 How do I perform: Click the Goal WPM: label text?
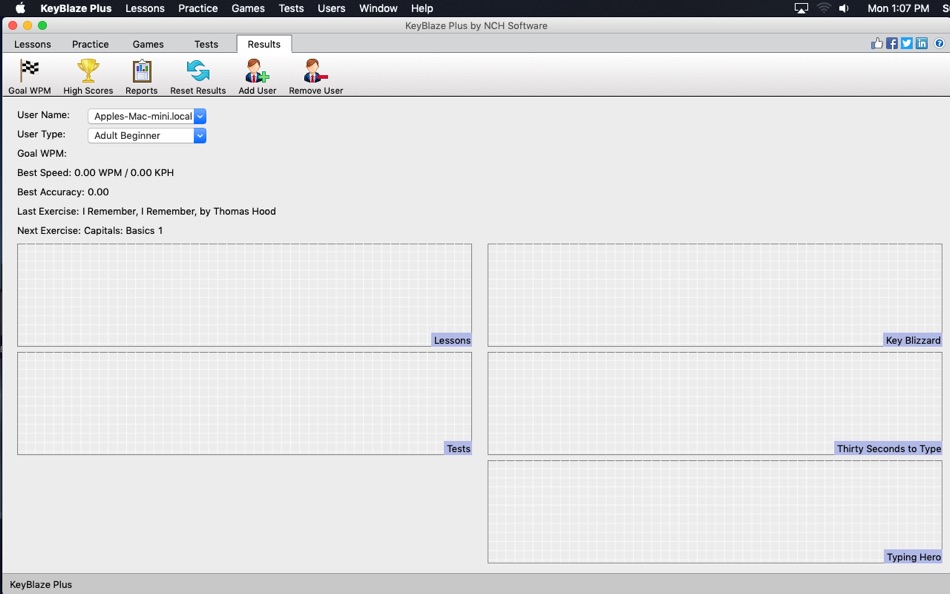(42, 153)
